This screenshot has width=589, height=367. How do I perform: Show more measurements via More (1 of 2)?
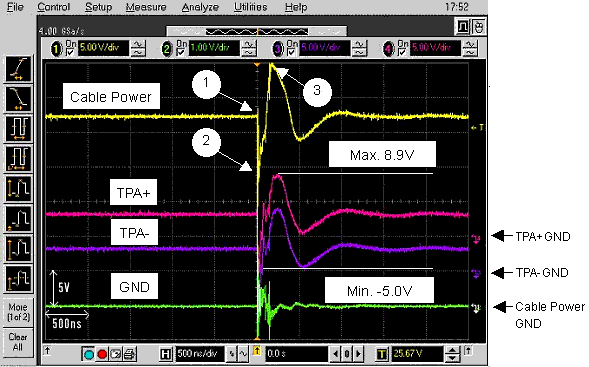coord(18,312)
